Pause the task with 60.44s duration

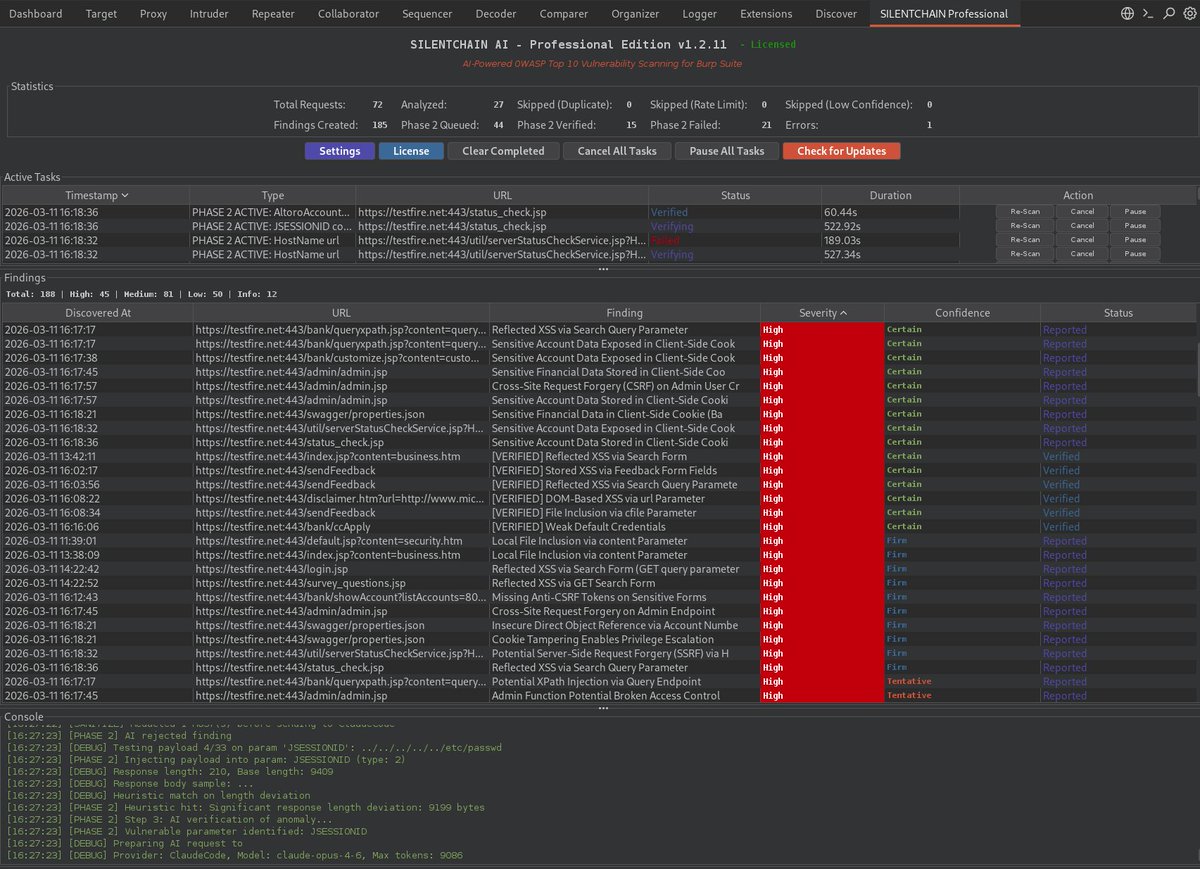pos(1135,212)
